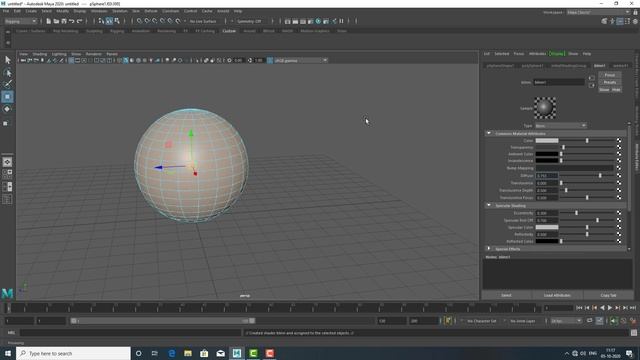640x360 pixels.
Task: Open the frames per second dropdown
Action: pyautogui.click(x=566, y=321)
